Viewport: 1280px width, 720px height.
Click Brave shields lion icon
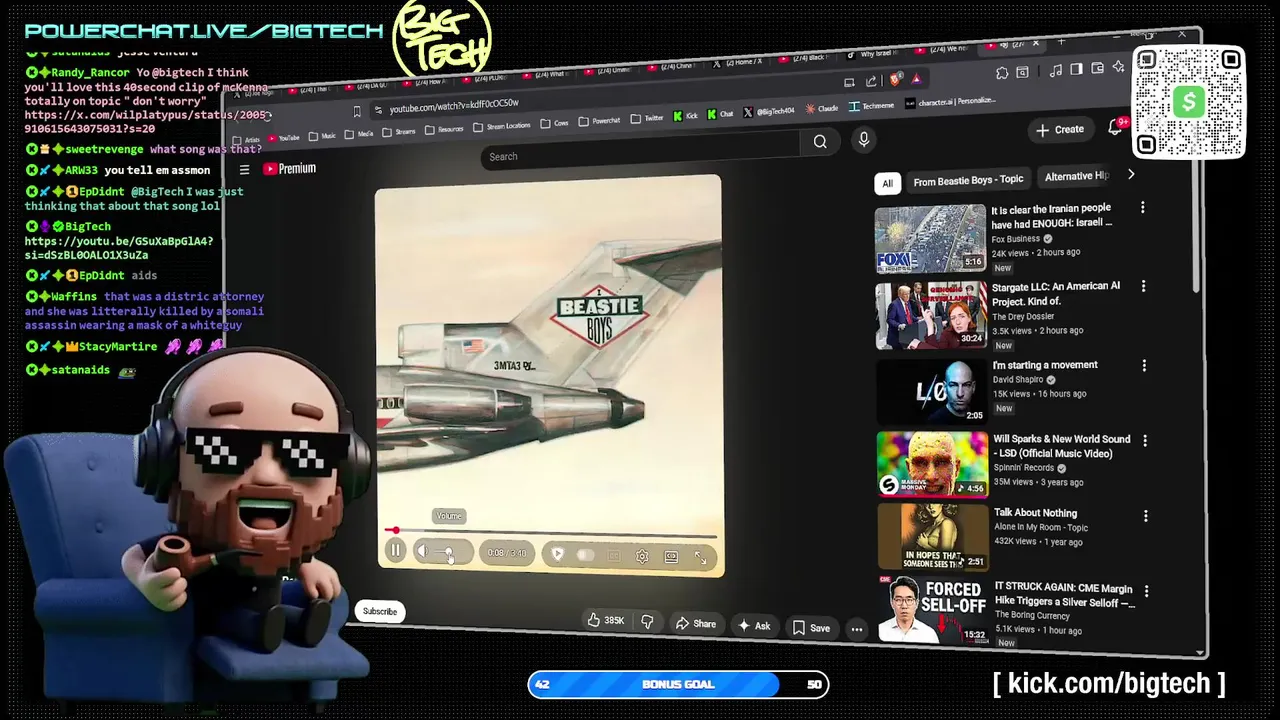pos(895,79)
